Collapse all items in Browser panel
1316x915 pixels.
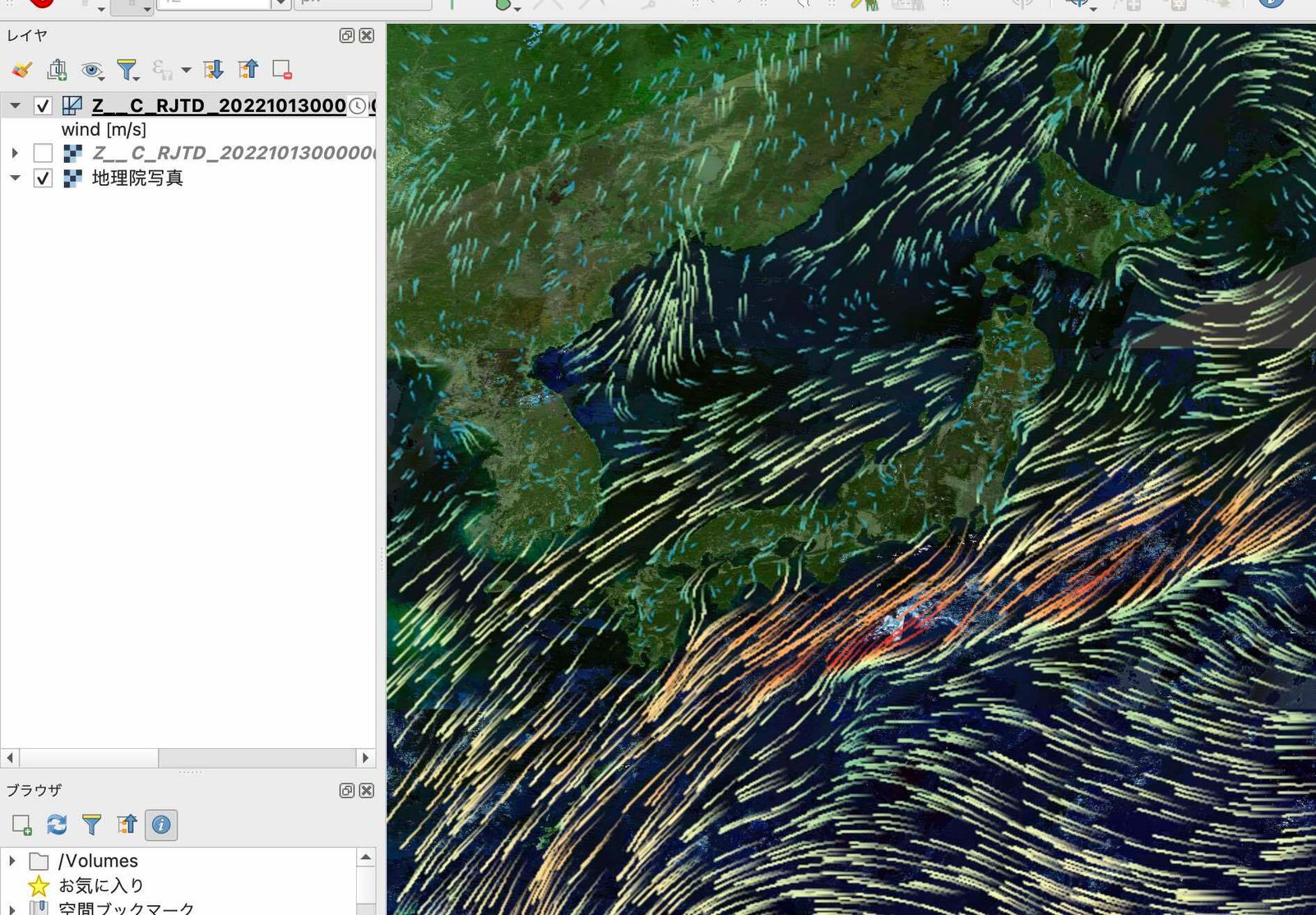127,825
